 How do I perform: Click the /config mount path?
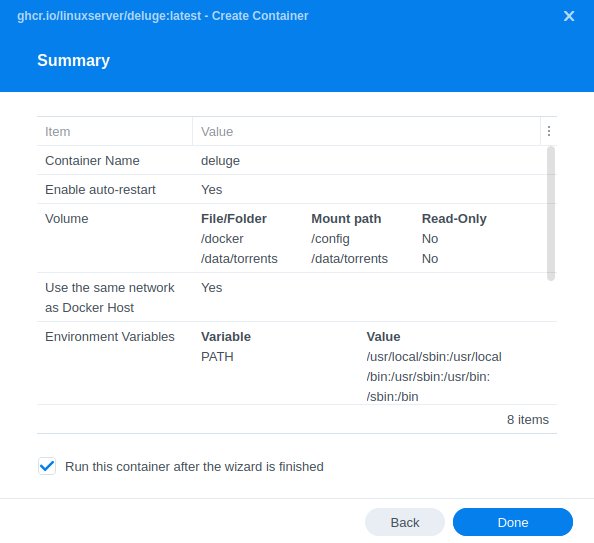(x=330, y=239)
